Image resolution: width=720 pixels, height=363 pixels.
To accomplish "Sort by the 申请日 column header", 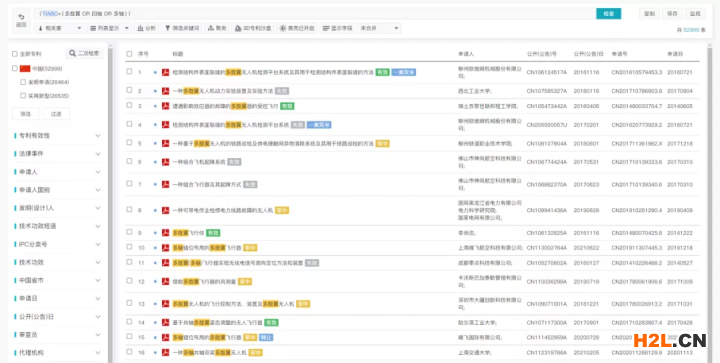I will click(x=675, y=54).
